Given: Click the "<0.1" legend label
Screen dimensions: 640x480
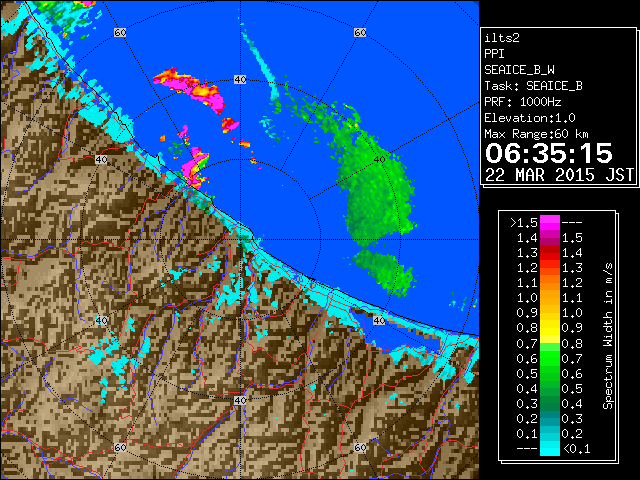Looking at the screenshot, I should pyautogui.click(x=576, y=449).
